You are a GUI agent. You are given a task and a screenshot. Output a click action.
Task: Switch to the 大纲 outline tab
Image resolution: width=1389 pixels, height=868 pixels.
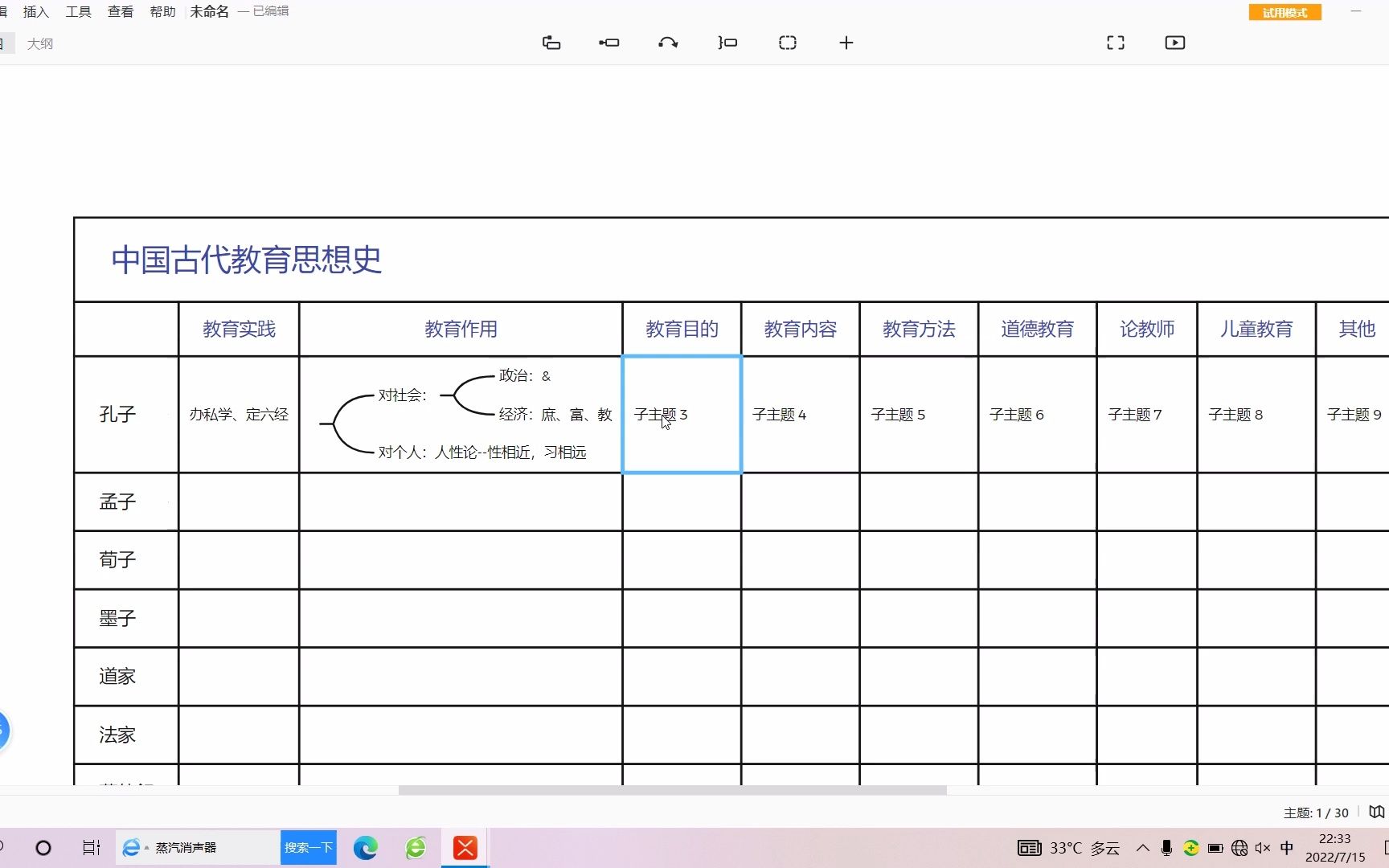[x=39, y=43]
